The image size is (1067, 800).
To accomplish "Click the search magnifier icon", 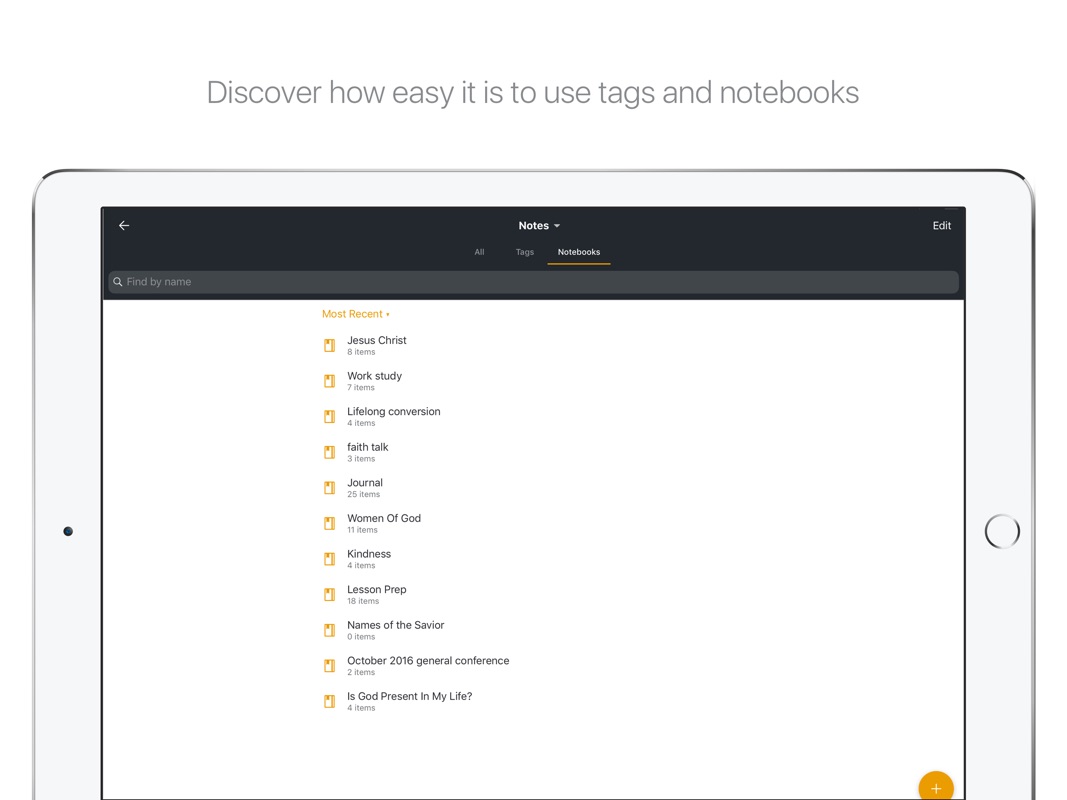I will [x=118, y=282].
